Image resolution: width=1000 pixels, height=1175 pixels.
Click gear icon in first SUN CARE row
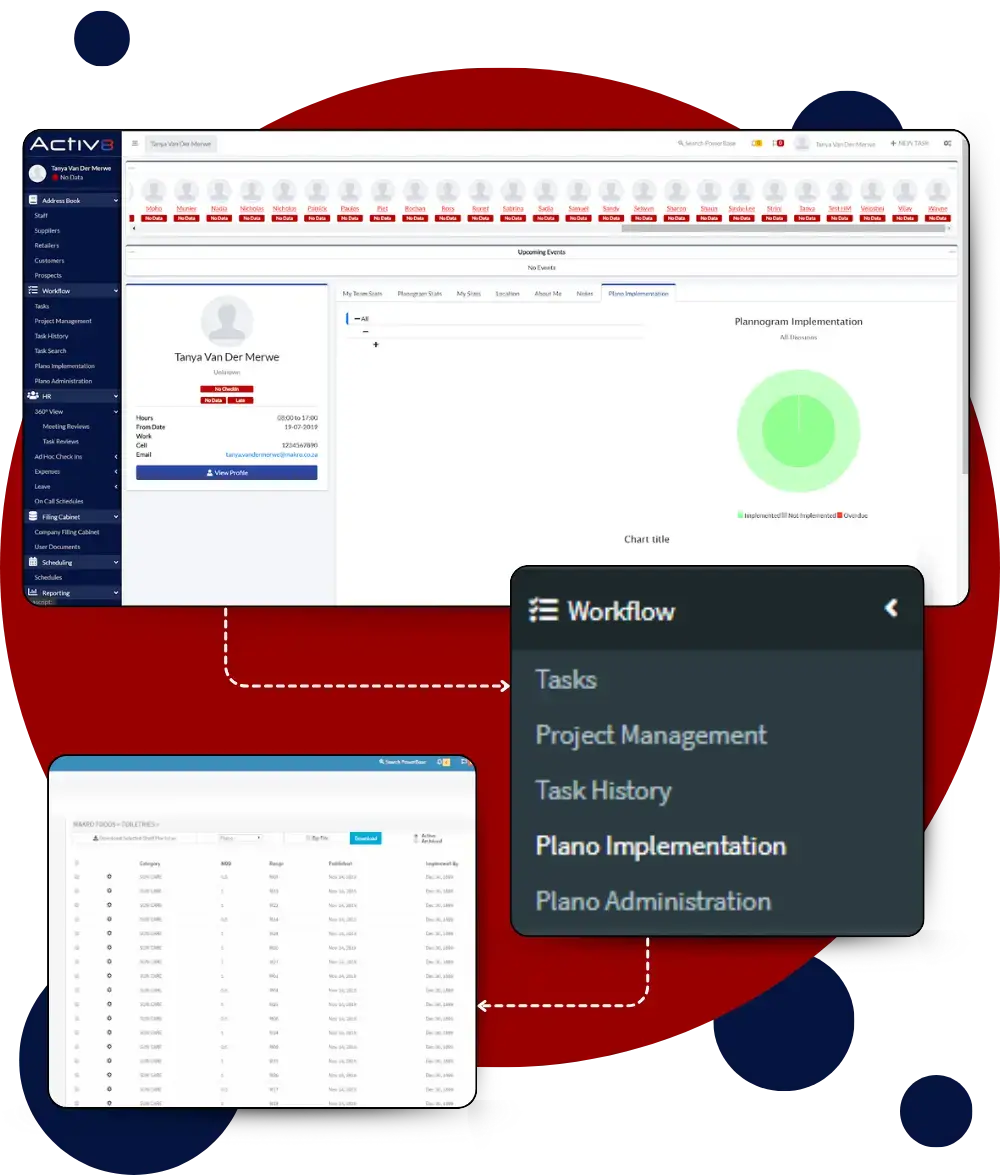coord(109,877)
